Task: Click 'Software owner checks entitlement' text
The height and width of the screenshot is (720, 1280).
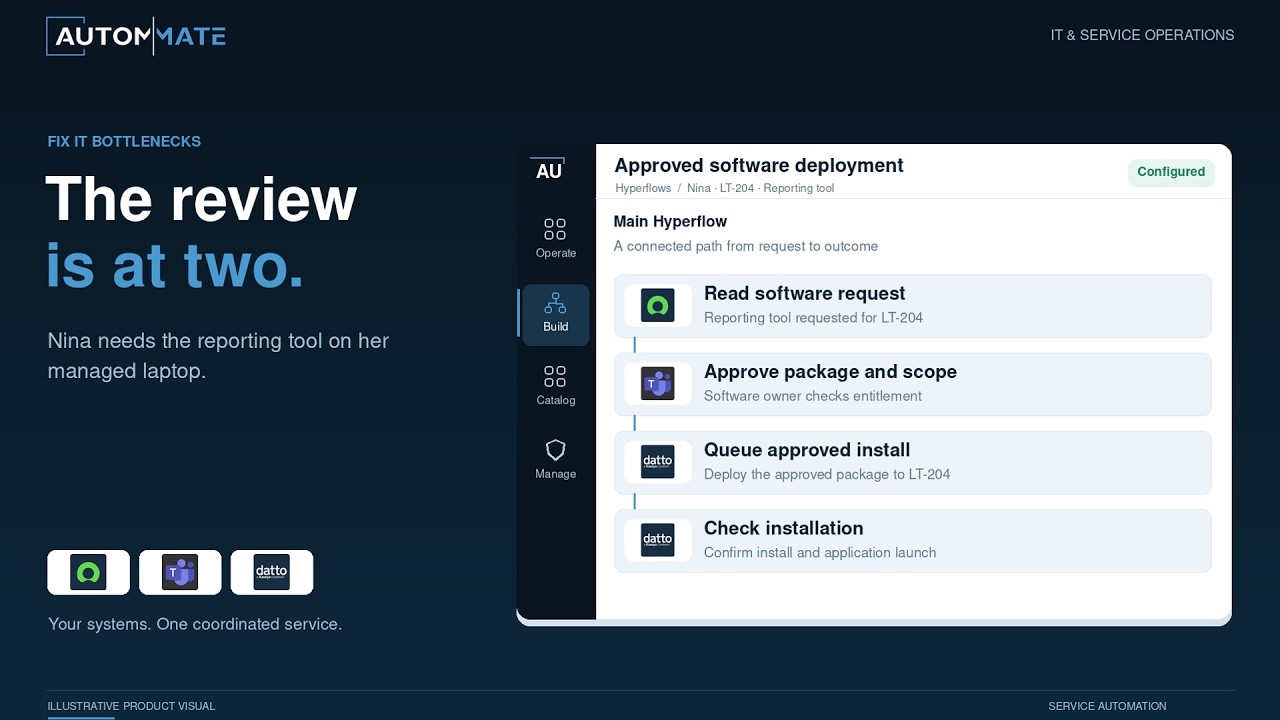Action: (813, 396)
